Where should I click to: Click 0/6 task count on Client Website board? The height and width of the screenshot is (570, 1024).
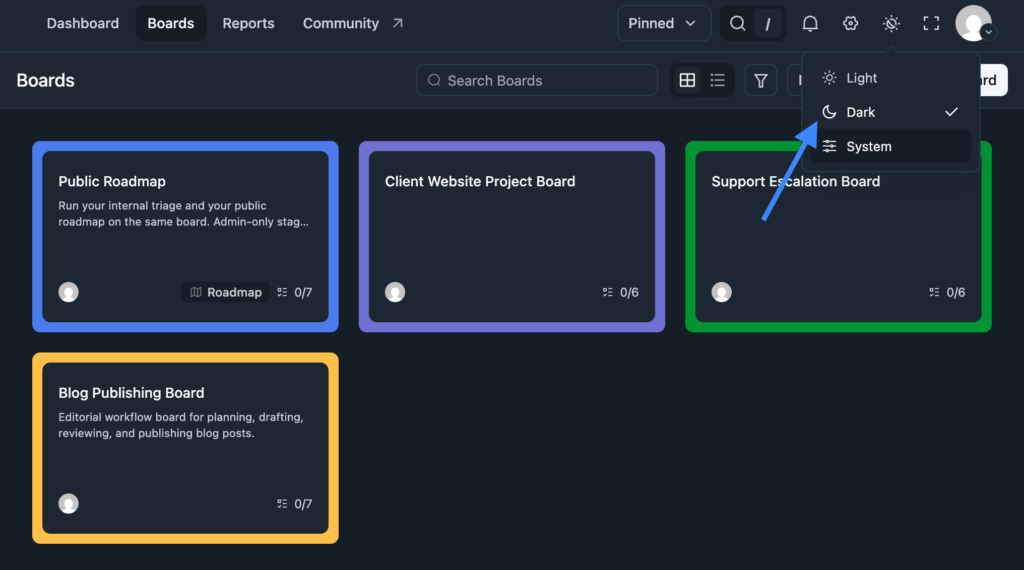pos(620,293)
